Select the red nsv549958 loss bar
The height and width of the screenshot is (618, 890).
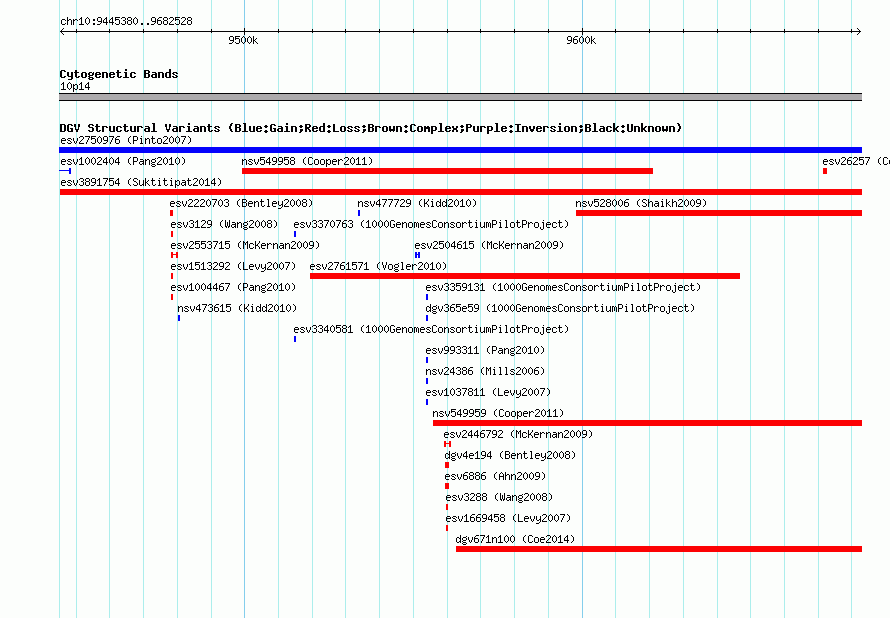[x=447, y=171]
